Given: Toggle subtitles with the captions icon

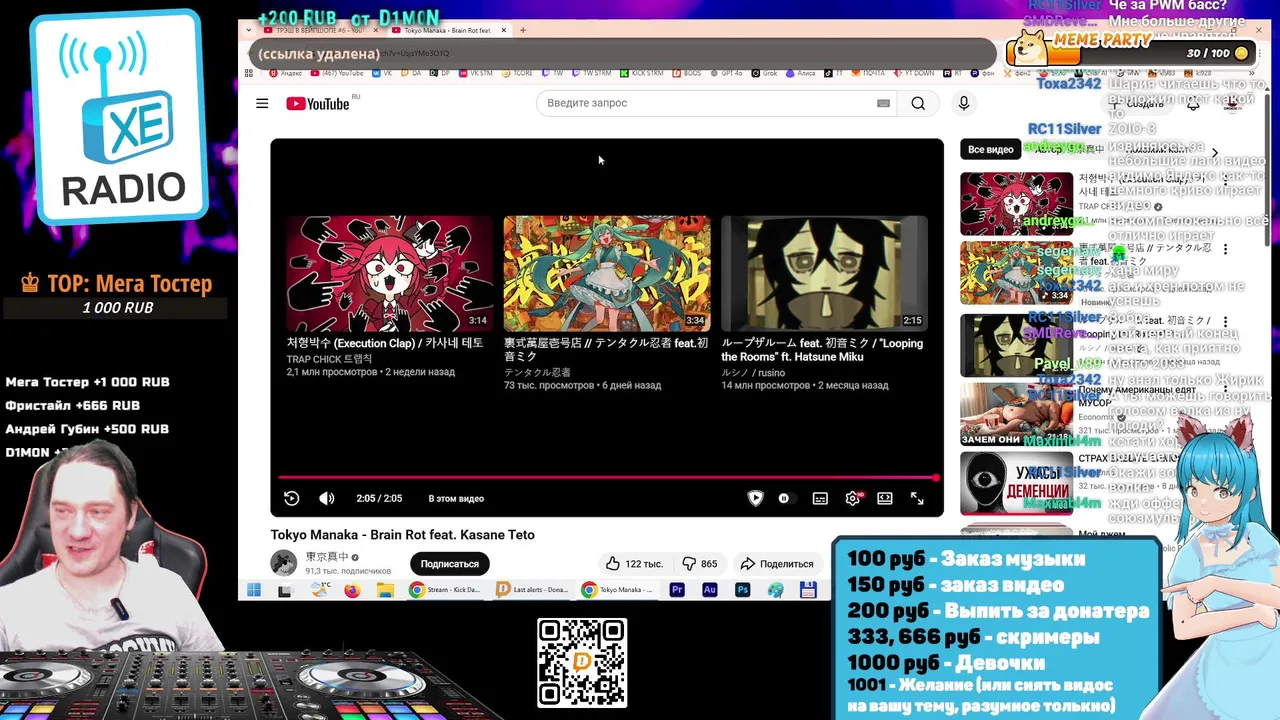Looking at the screenshot, I should click(820, 498).
